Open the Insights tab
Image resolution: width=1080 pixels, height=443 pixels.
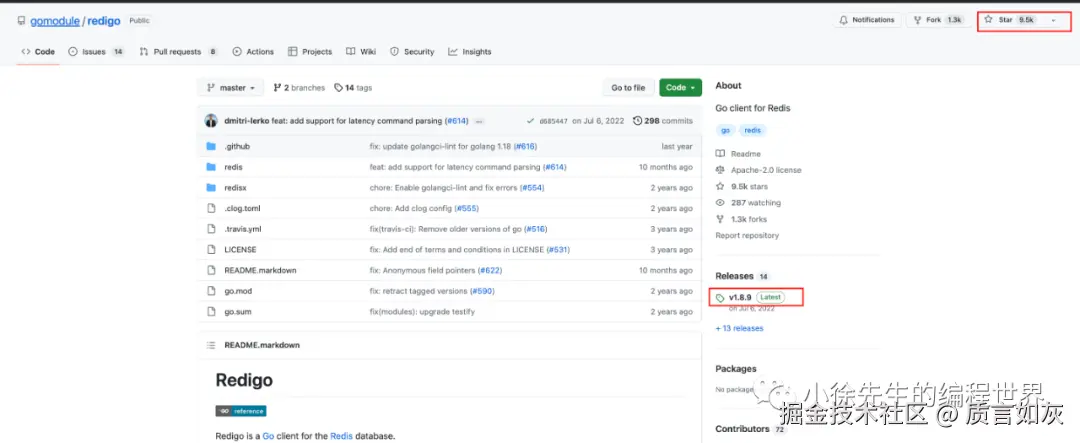[470, 52]
